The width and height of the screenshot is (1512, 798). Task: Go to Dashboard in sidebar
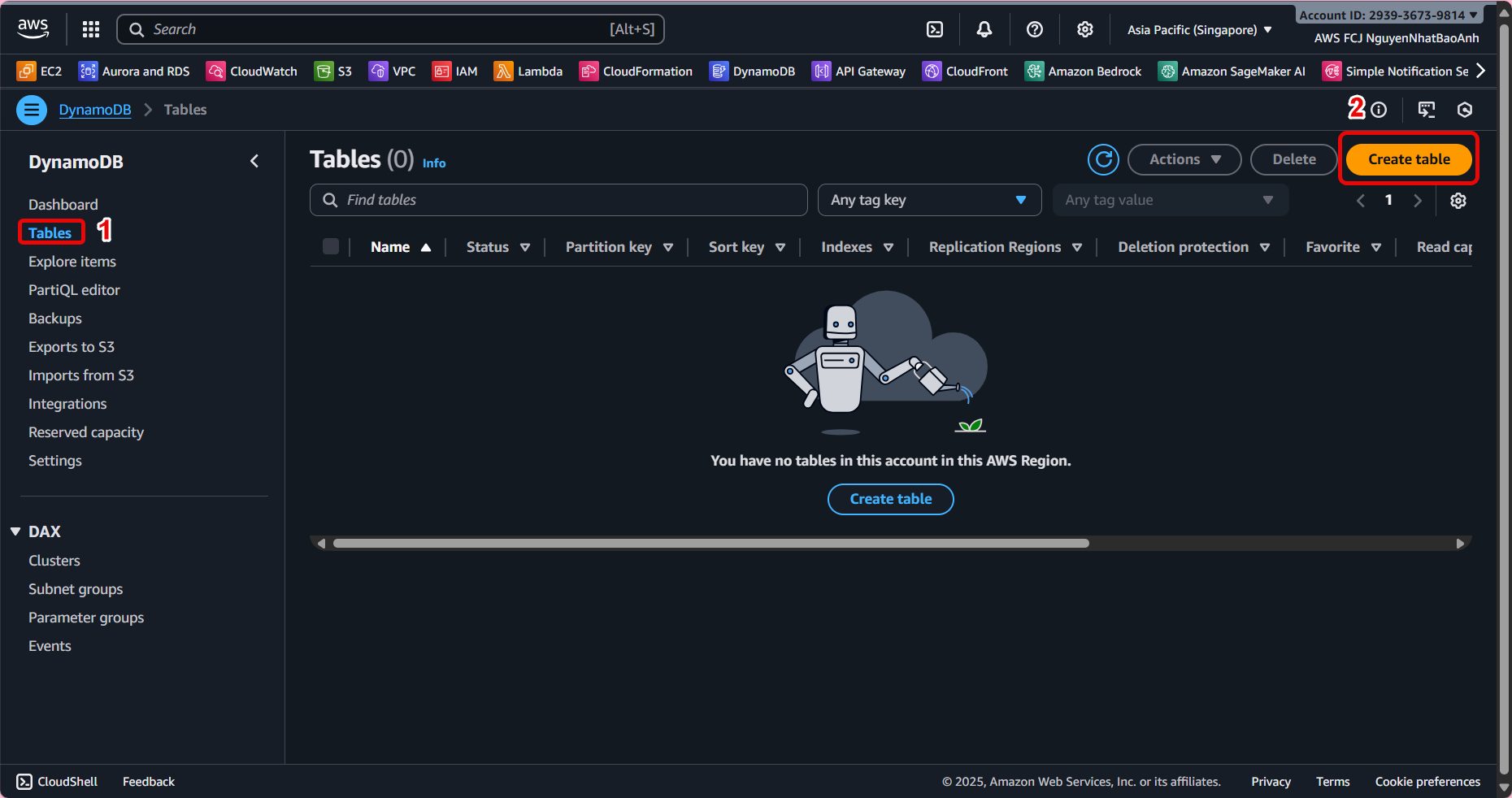tap(63, 205)
